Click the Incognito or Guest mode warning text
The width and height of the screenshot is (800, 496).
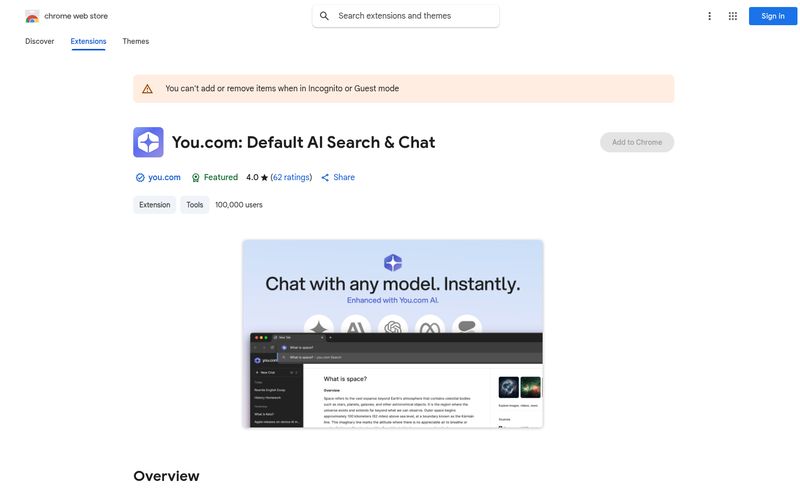(x=282, y=89)
